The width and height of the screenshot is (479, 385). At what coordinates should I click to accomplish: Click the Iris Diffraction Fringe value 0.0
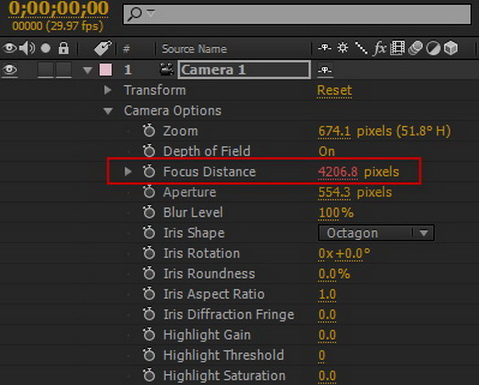327,315
